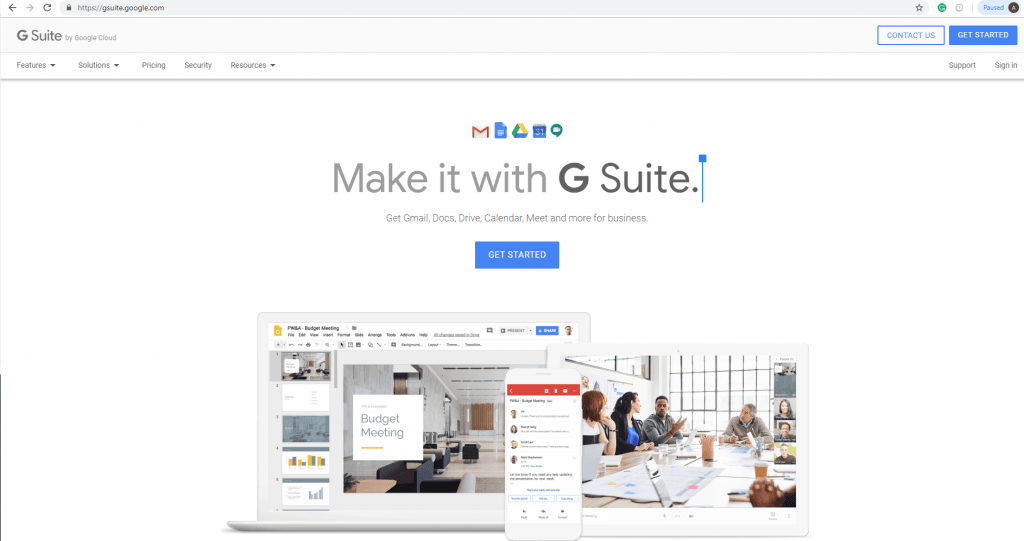Click the grey extension icon beside Grammarly

tap(959, 8)
